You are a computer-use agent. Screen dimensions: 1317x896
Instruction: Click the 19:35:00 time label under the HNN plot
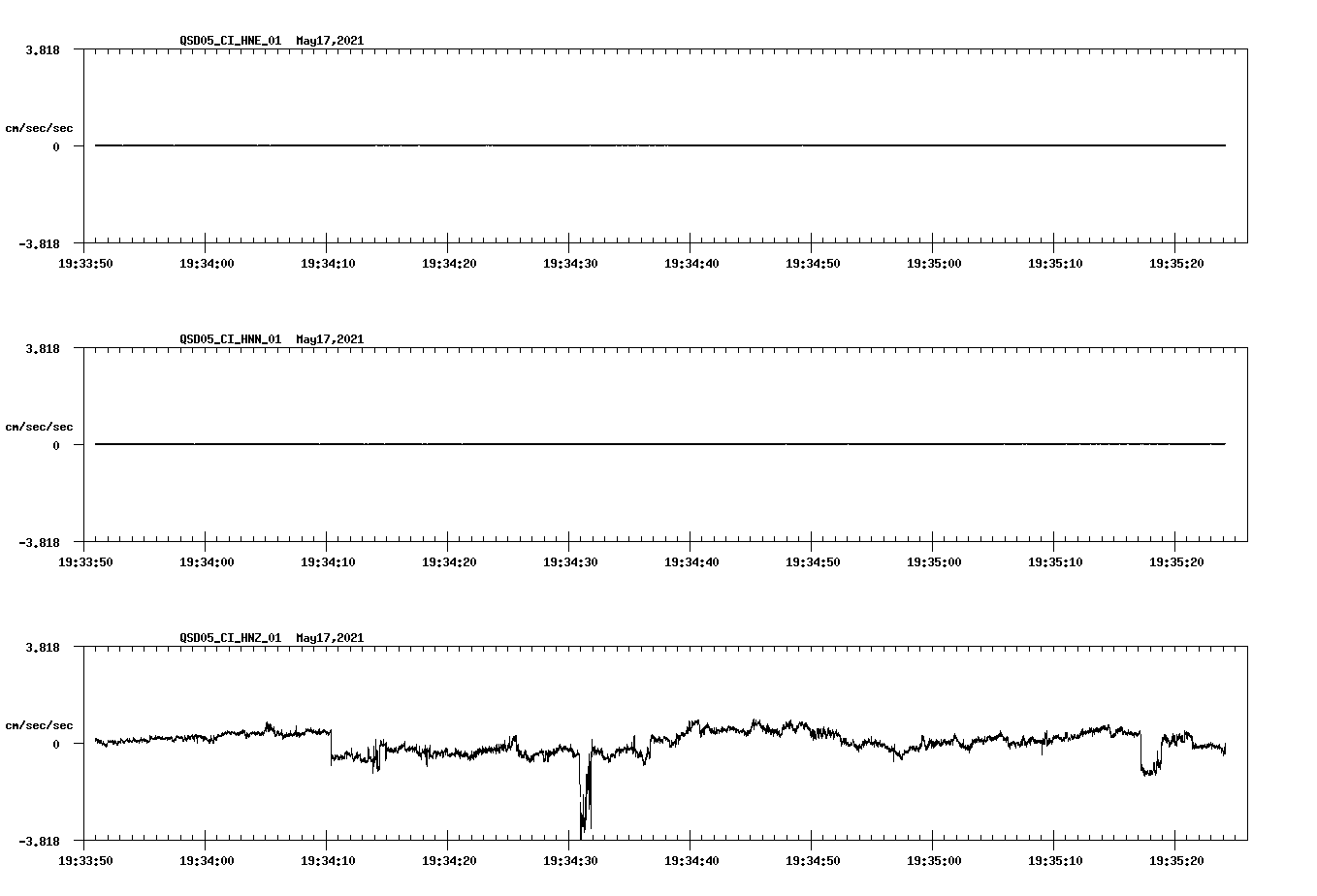pyautogui.click(x=936, y=560)
